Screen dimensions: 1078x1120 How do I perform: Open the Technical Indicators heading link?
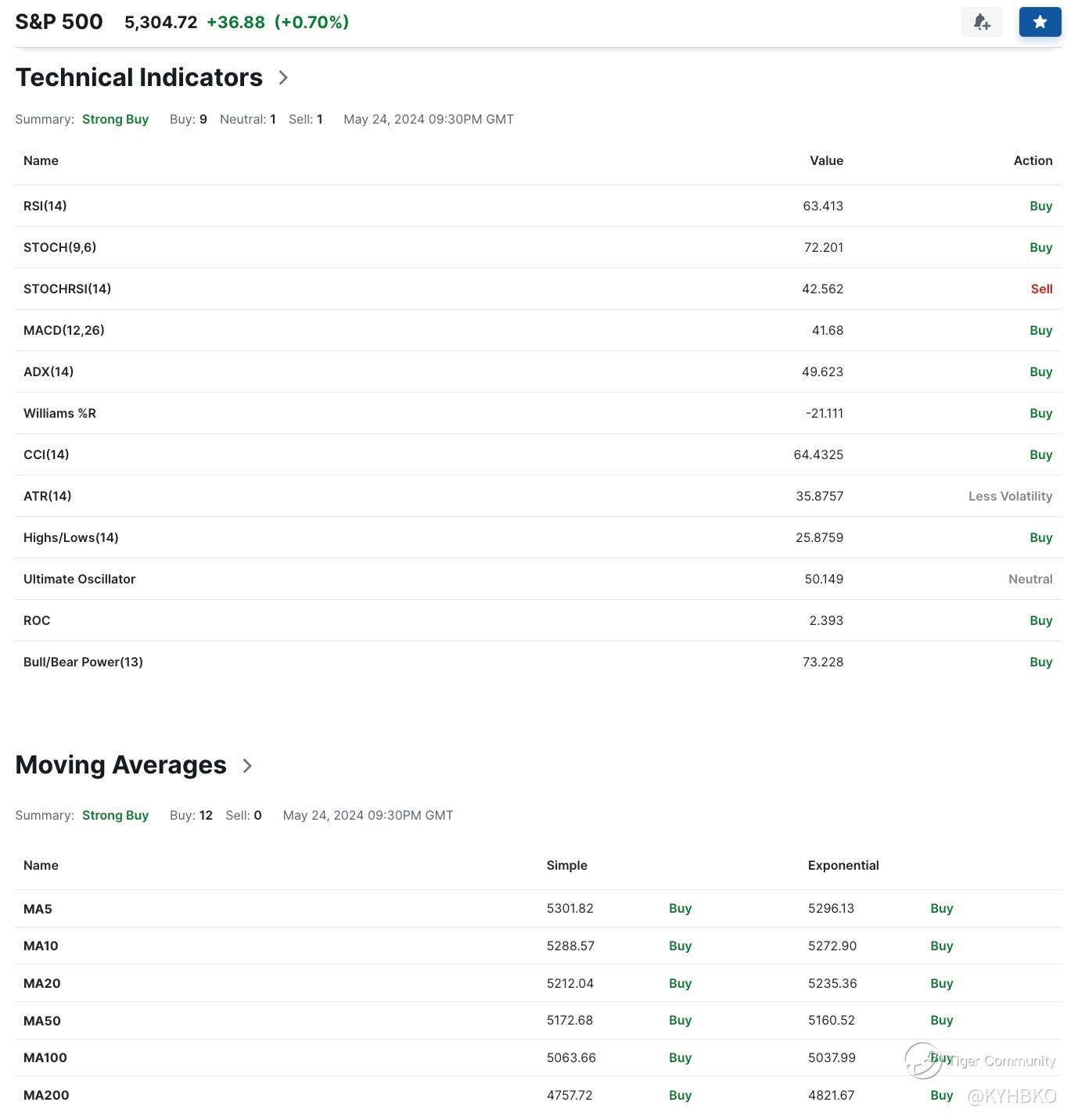(139, 77)
